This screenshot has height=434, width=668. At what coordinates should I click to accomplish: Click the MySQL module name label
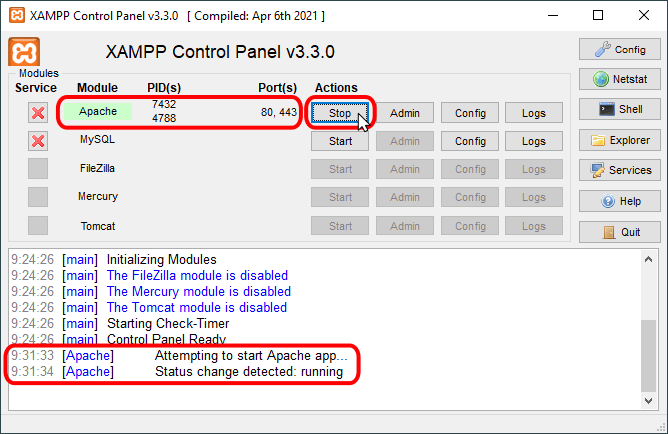coord(98,139)
